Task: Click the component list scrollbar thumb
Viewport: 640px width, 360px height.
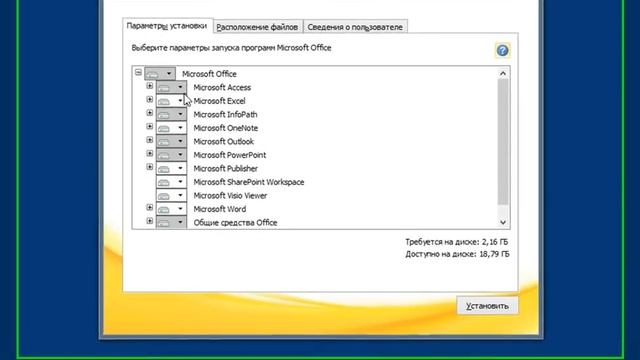Action: pos(503,142)
